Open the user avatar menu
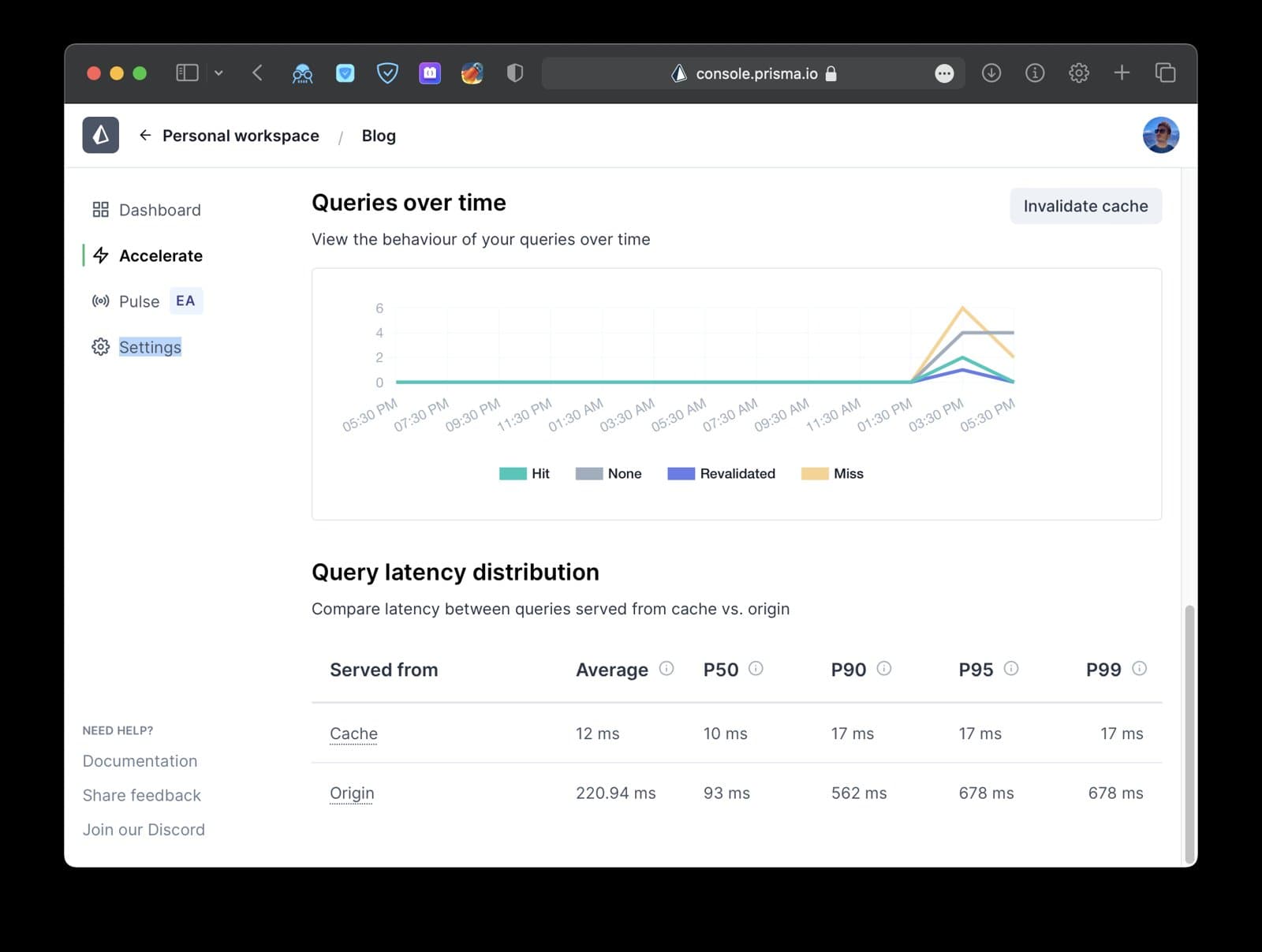 1160,135
